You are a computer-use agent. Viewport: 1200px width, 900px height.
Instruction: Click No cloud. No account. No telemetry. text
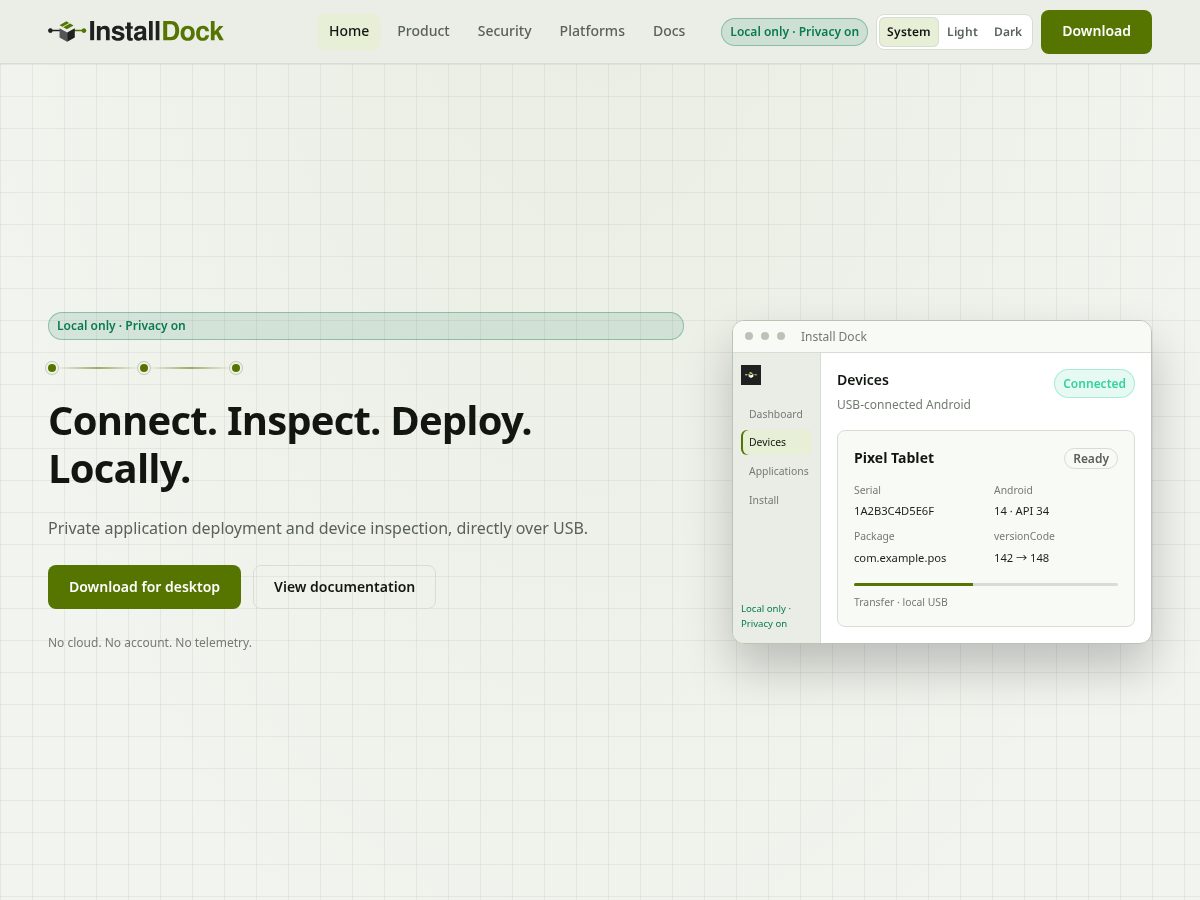(150, 643)
